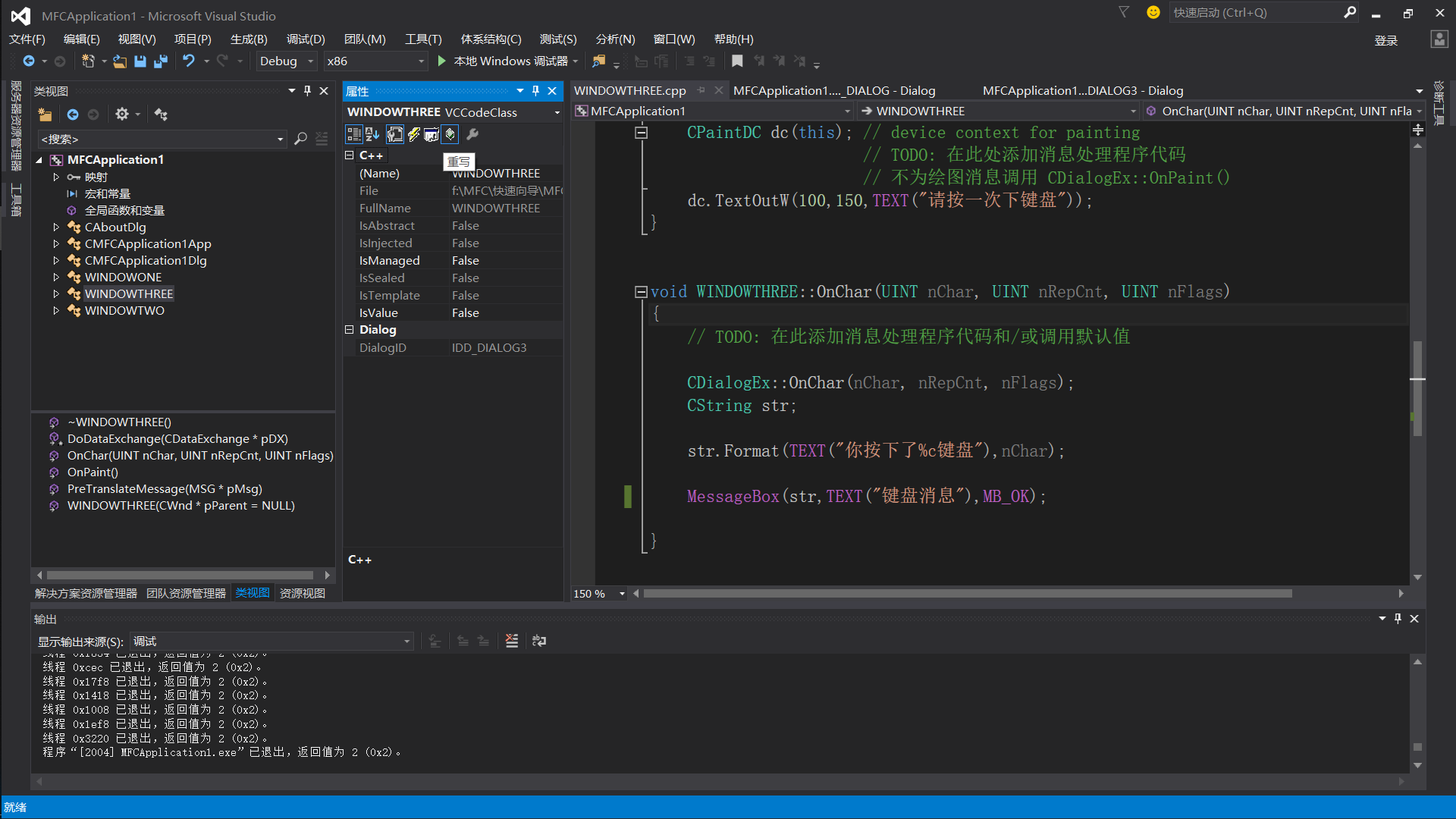The width and height of the screenshot is (1456, 819).
Task: Open Class View settings gear icon
Action: point(121,115)
